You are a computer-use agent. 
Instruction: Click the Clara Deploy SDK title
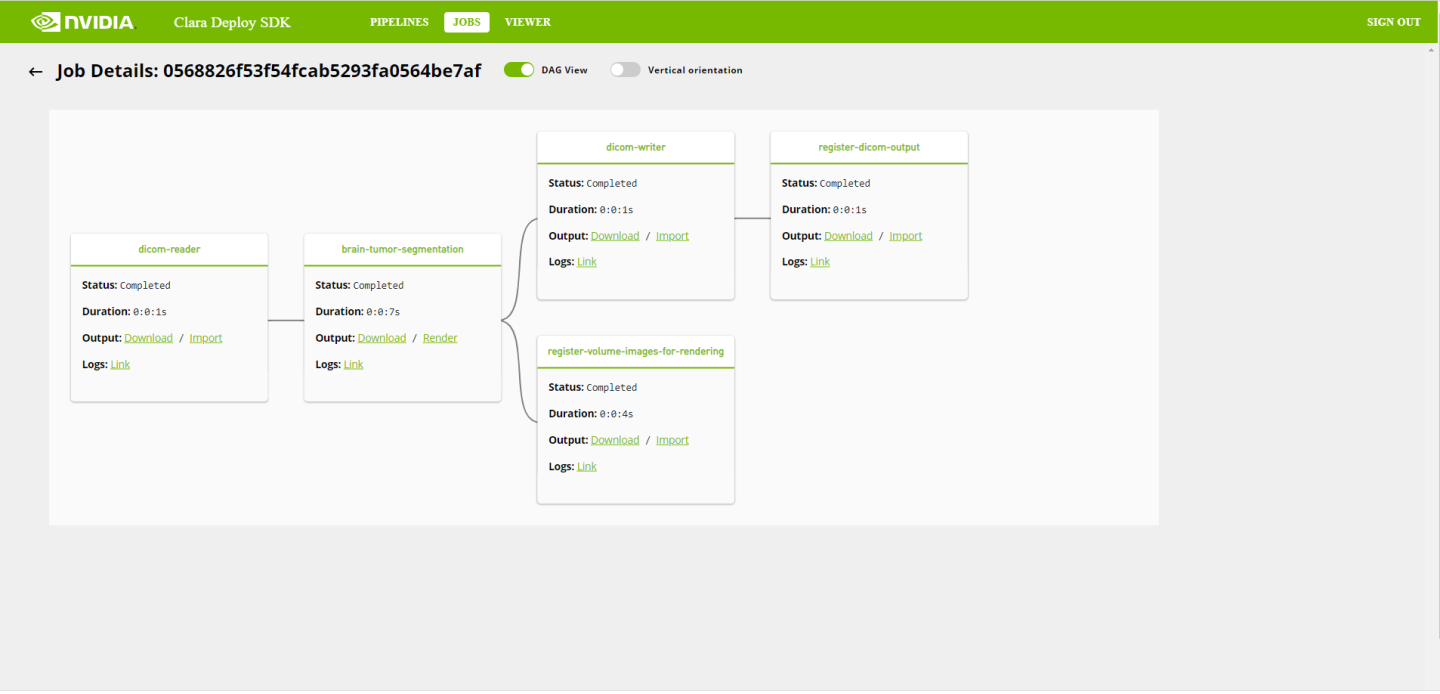232,22
